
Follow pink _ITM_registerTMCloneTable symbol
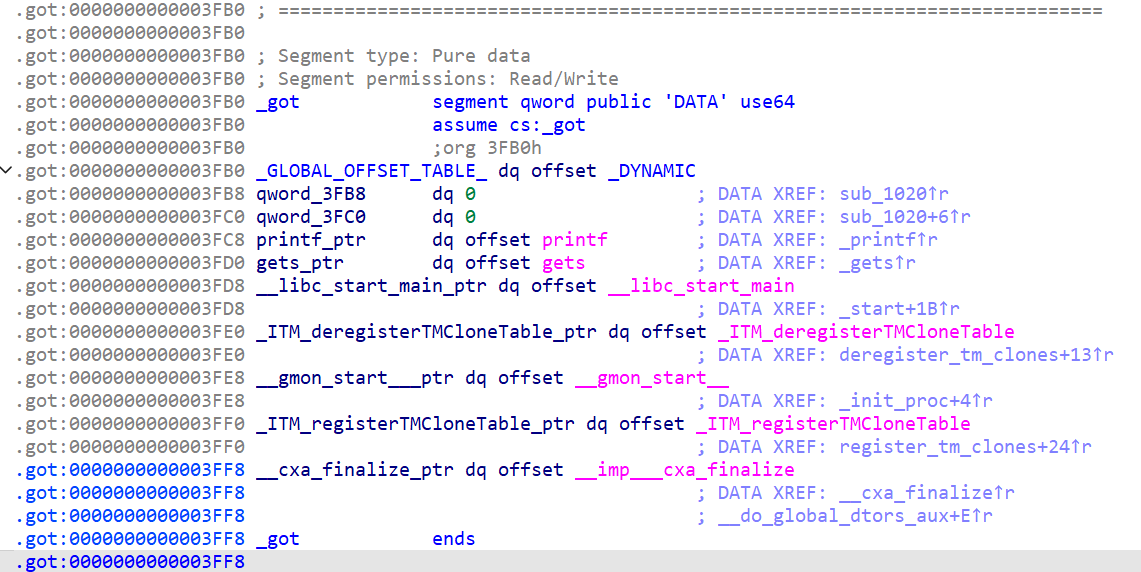[833, 424]
